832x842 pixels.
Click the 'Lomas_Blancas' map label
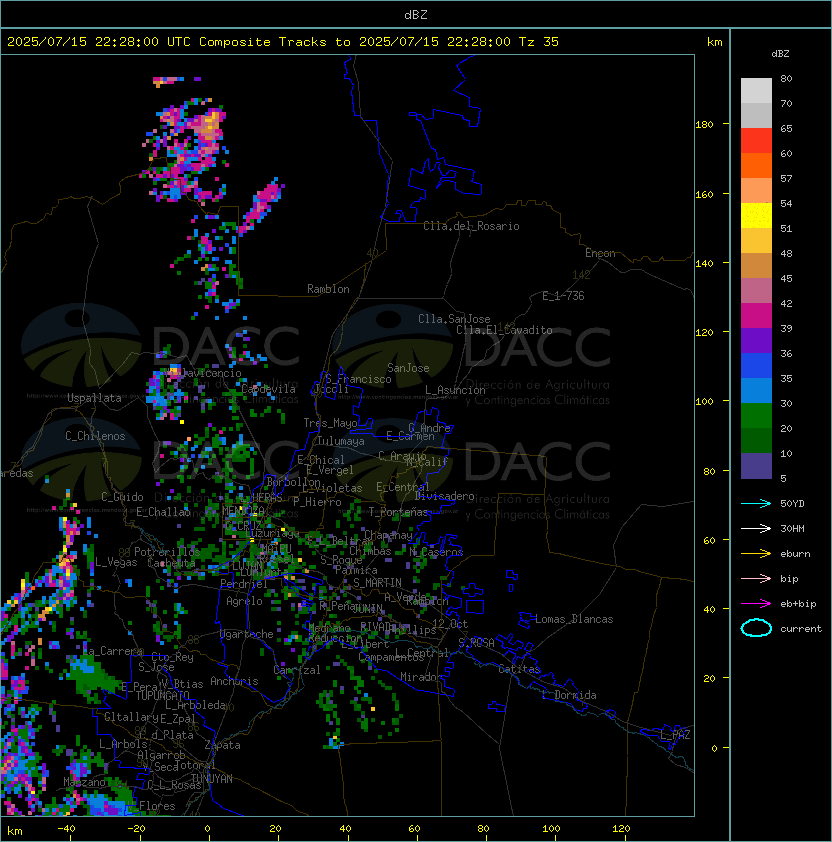click(x=574, y=619)
